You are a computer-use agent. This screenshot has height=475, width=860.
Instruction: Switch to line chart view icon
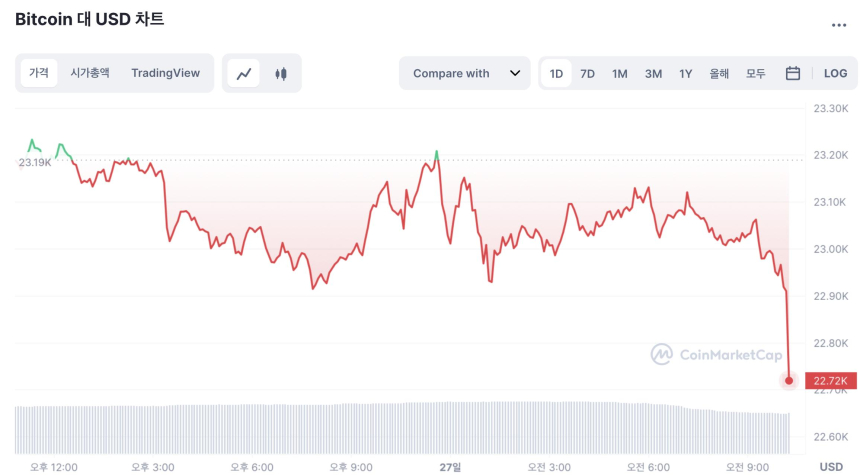click(243, 73)
